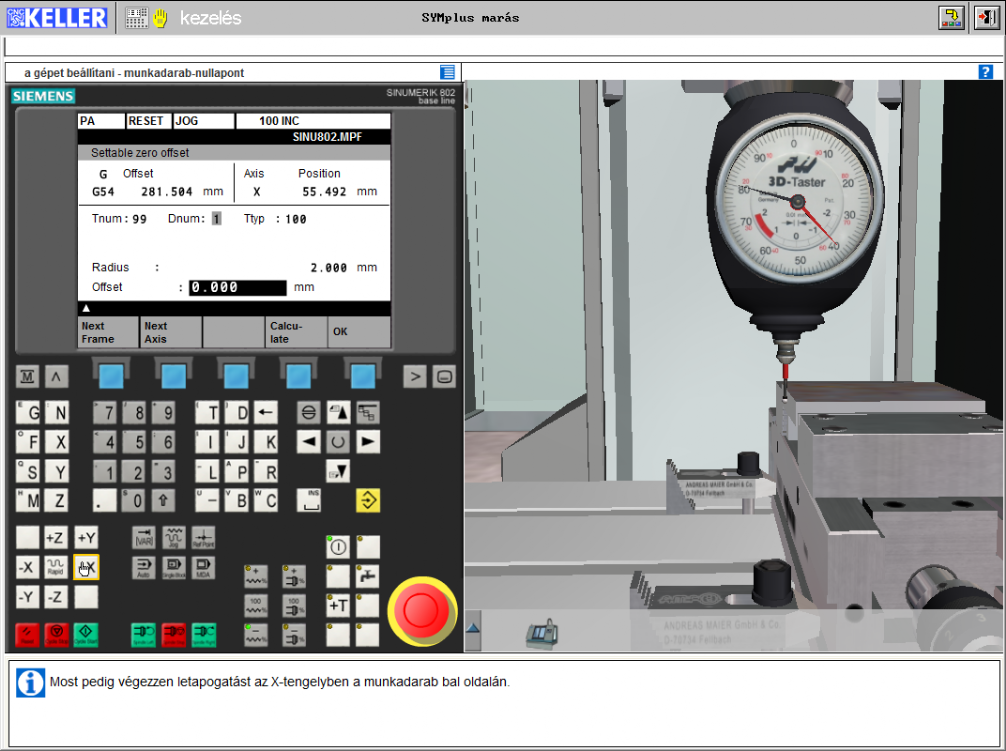Jog the axis with -X key
1006x751 pixels.
27,567
